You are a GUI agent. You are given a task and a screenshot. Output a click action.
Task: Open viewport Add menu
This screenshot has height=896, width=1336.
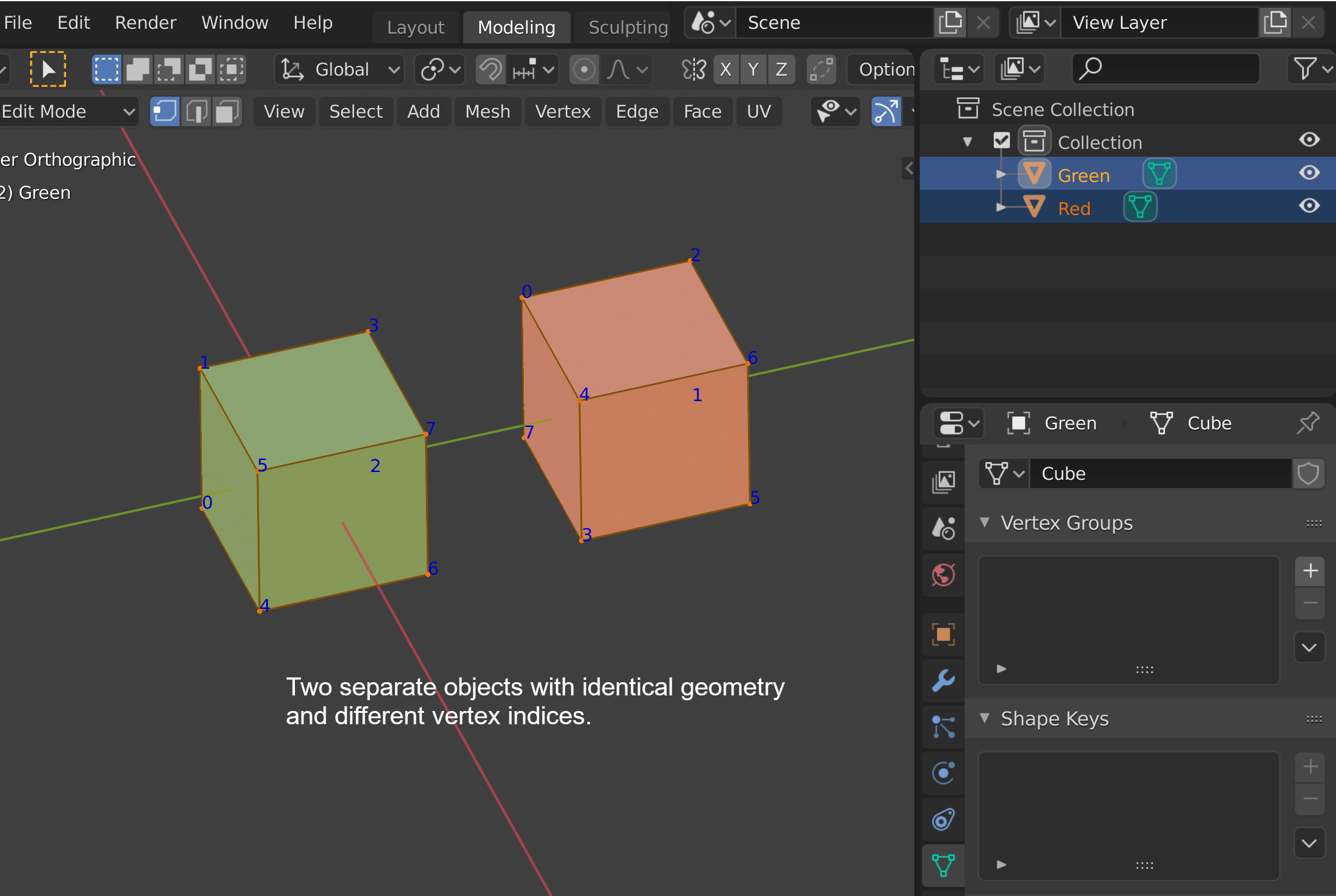[424, 112]
